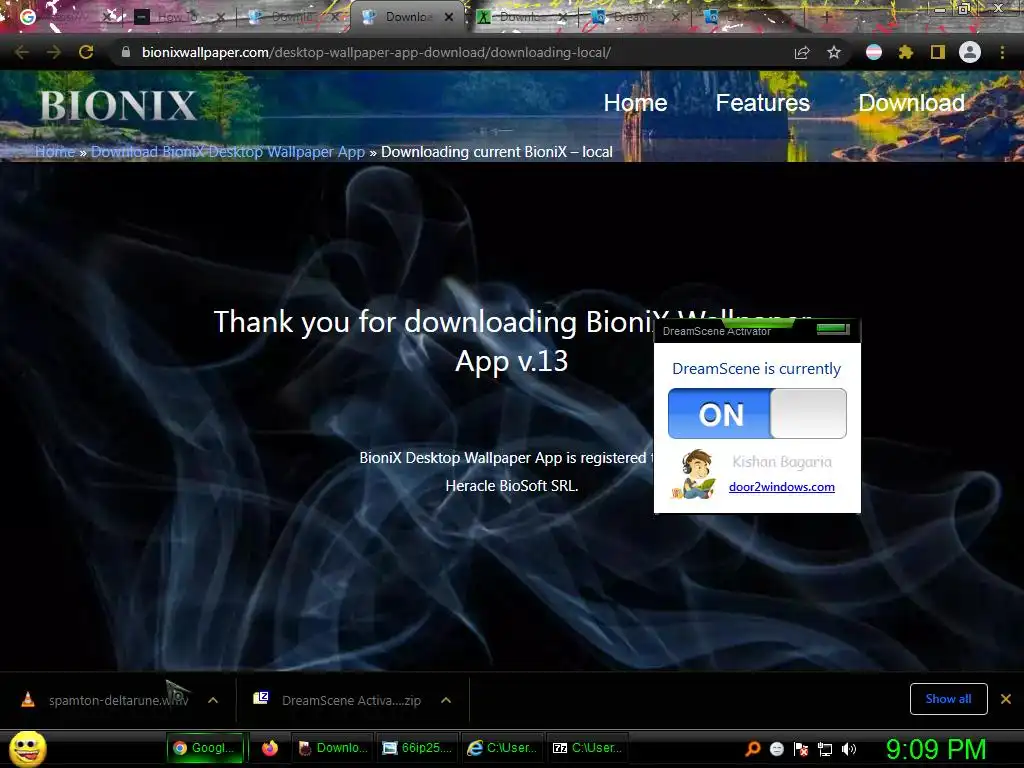This screenshot has width=1024, height=768.
Task: Open spamton-deltarune.wmv download
Action: point(106,700)
